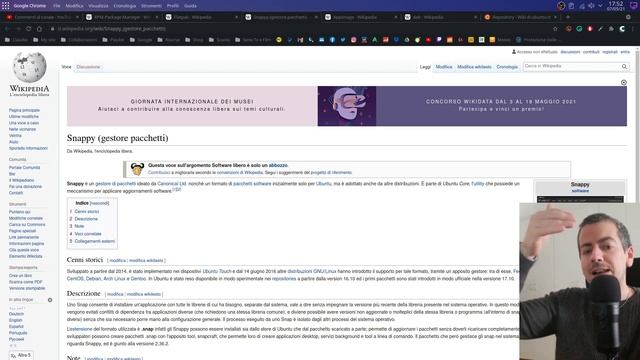Follow the Canonical Ltd link
This screenshot has height=360, width=640.
coord(171,184)
